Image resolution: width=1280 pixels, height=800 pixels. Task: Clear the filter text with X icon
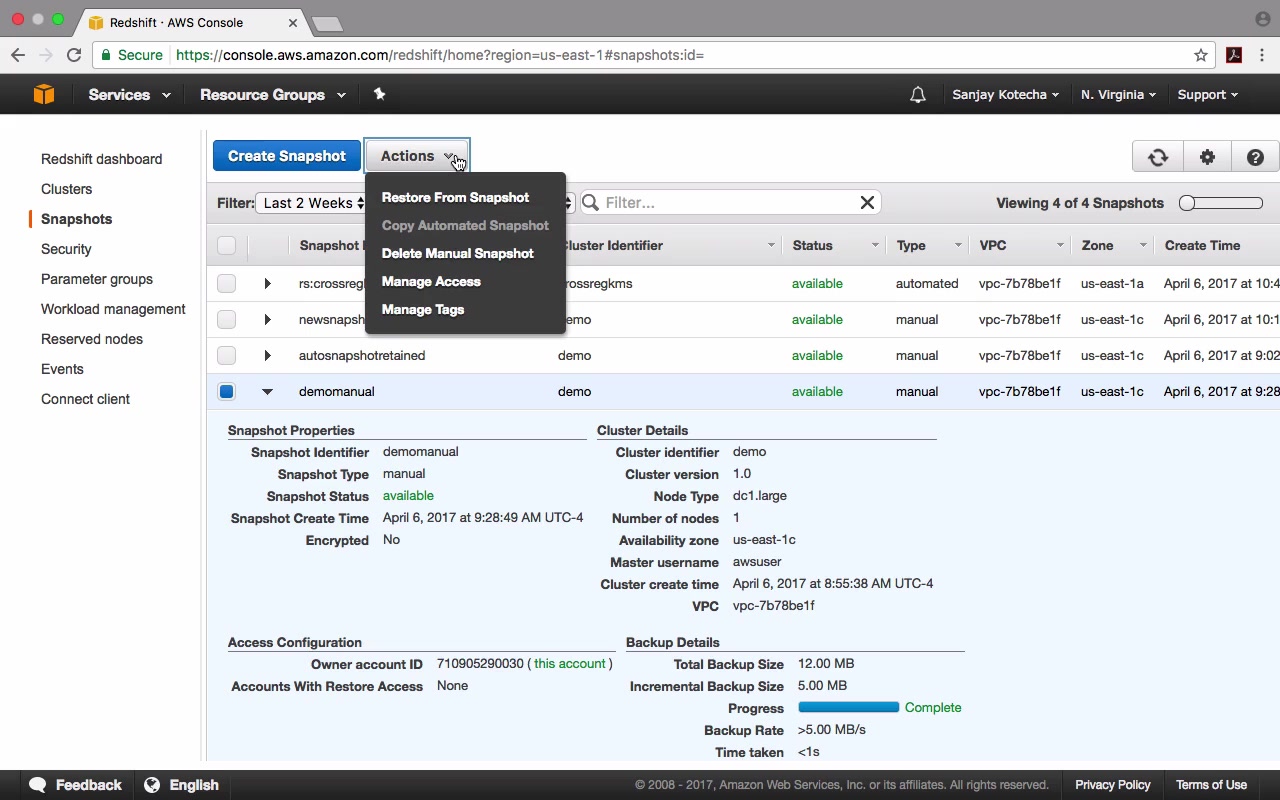pyautogui.click(x=867, y=203)
